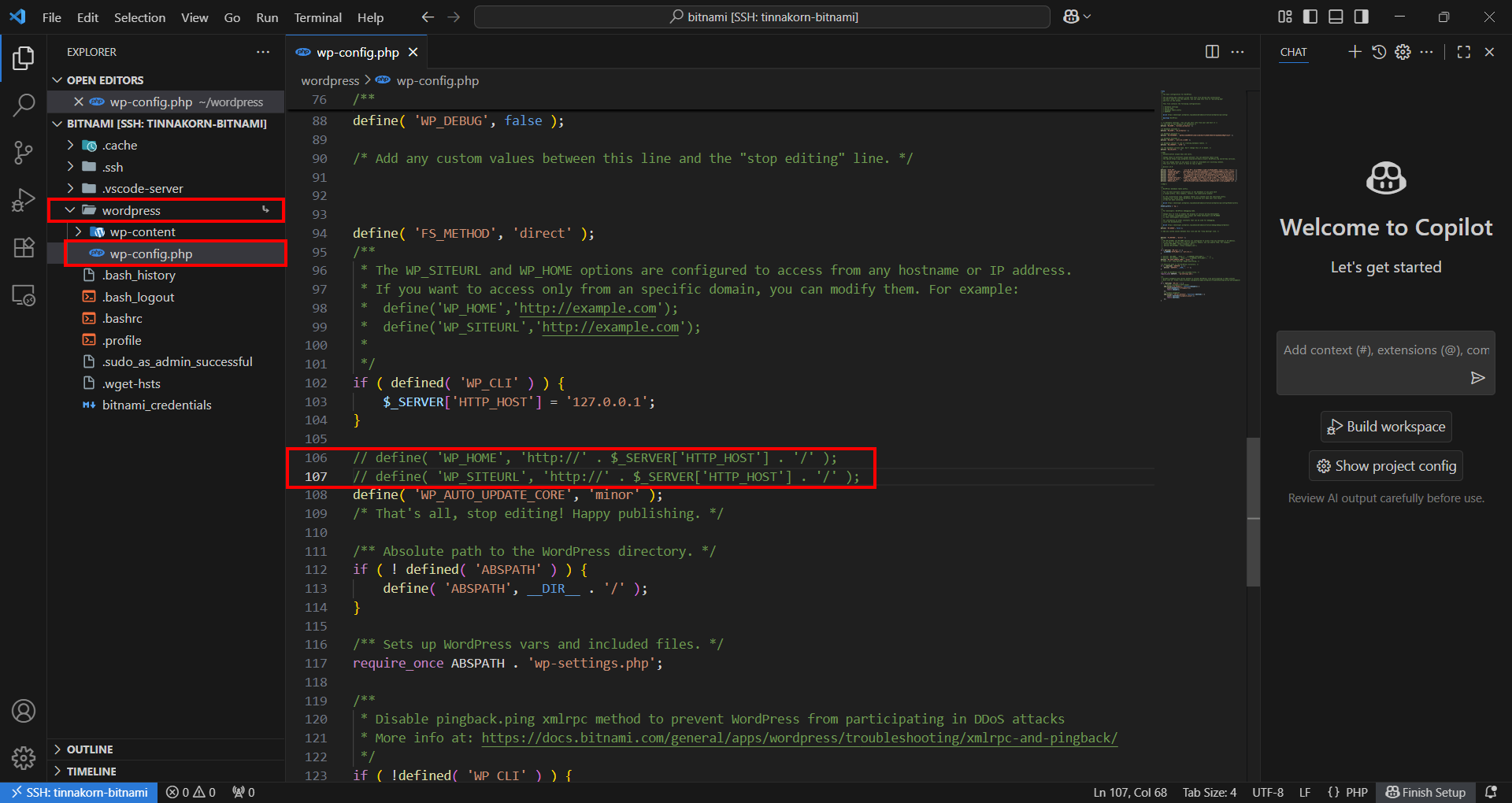
Task: Open editor More Actions menu
Action: (1238, 52)
